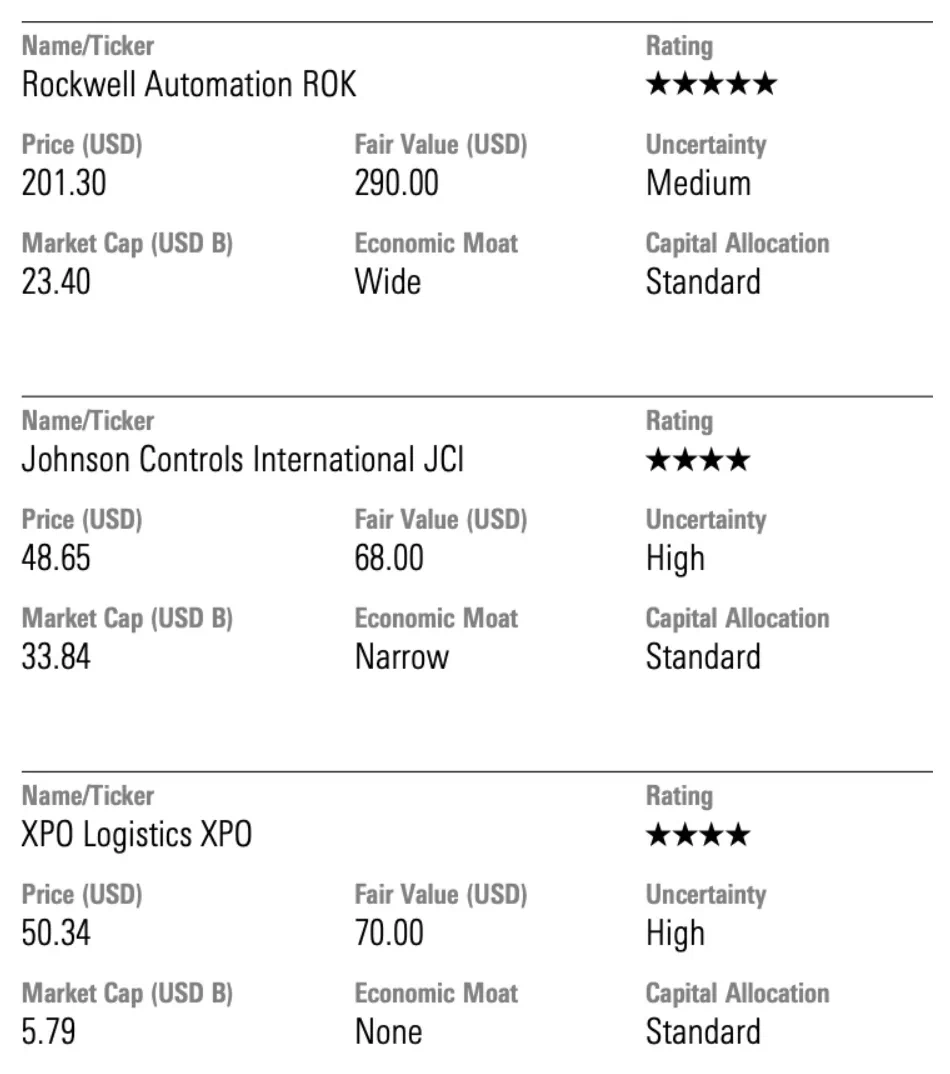Select Rockwell price value 201.30
The image size is (950, 1074).
click(64, 183)
